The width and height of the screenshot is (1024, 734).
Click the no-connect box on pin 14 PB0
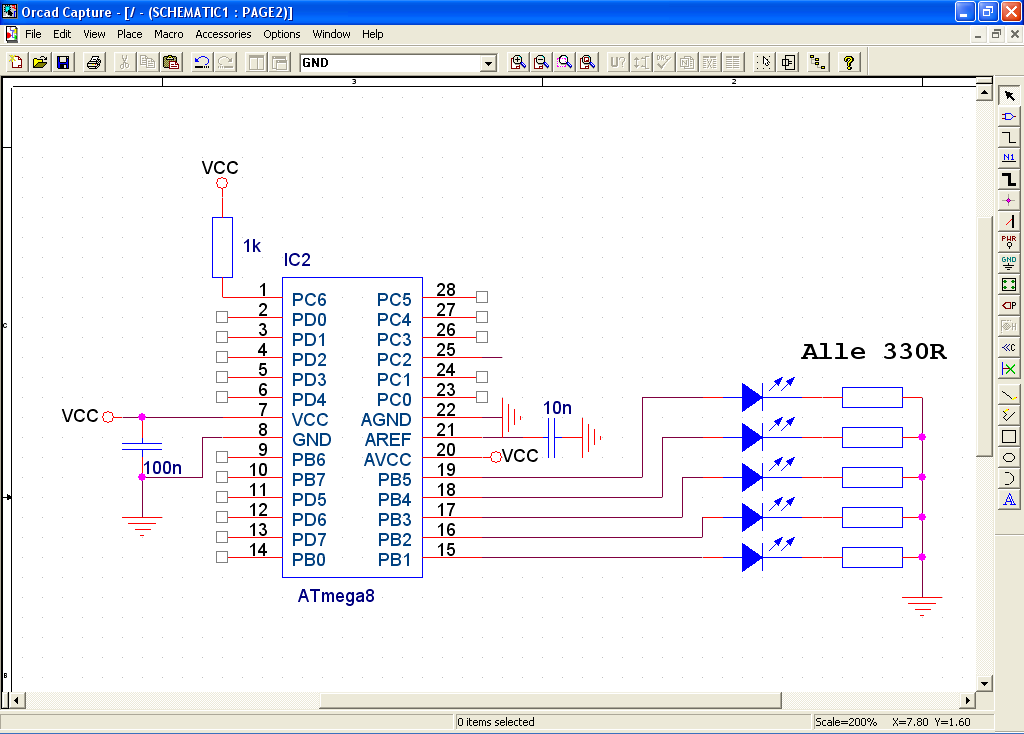point(222,557)
